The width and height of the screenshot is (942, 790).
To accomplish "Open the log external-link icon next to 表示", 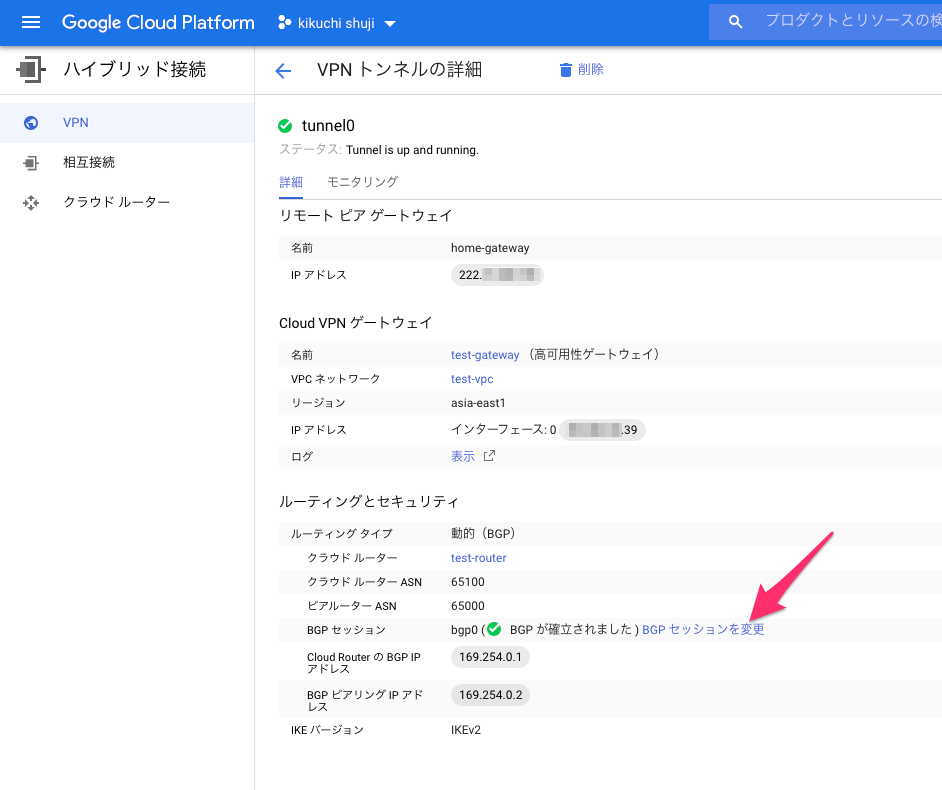I will click(490, 455).
